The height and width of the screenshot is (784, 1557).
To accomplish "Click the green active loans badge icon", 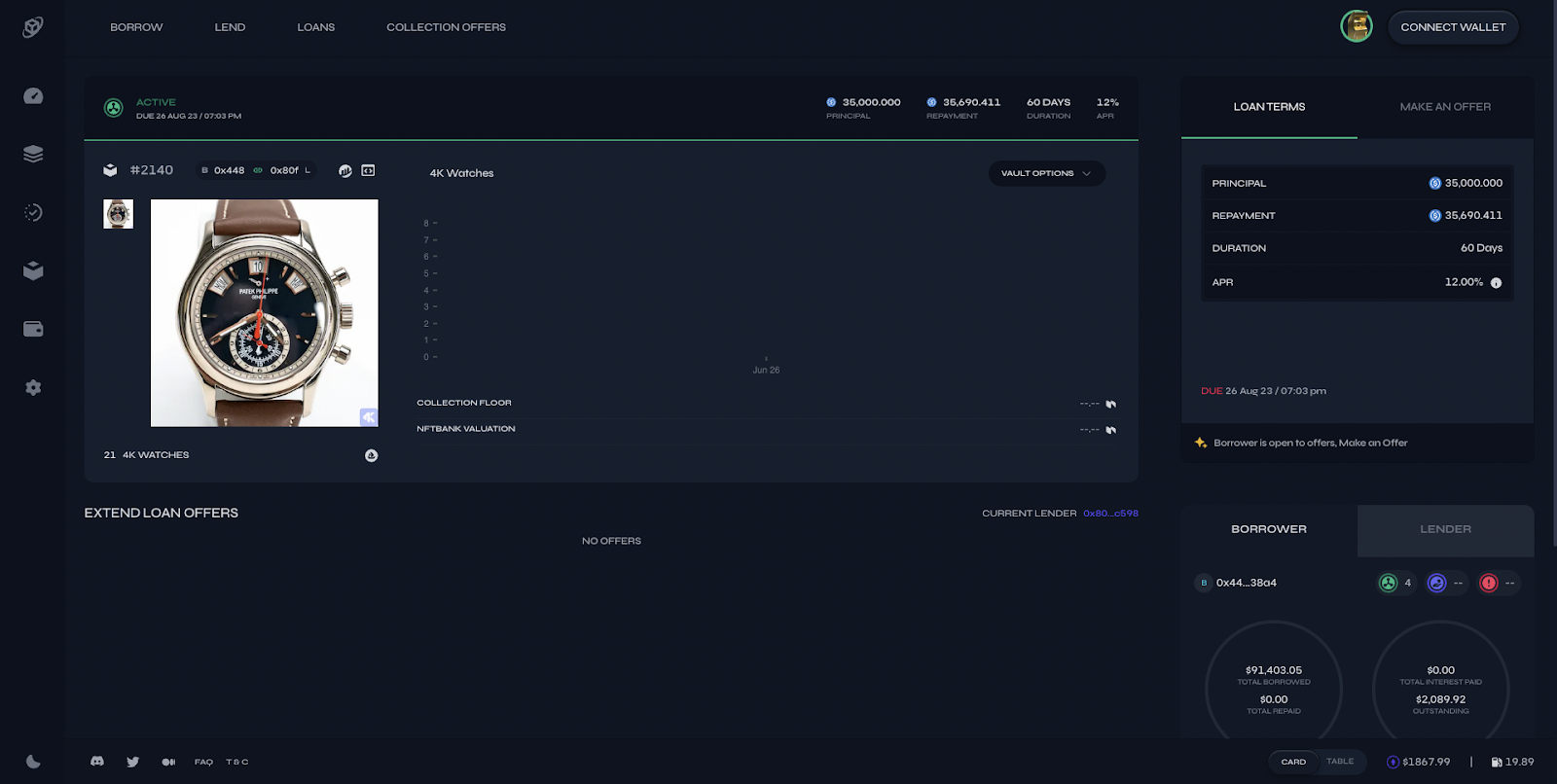I will tap(1389, 583).
